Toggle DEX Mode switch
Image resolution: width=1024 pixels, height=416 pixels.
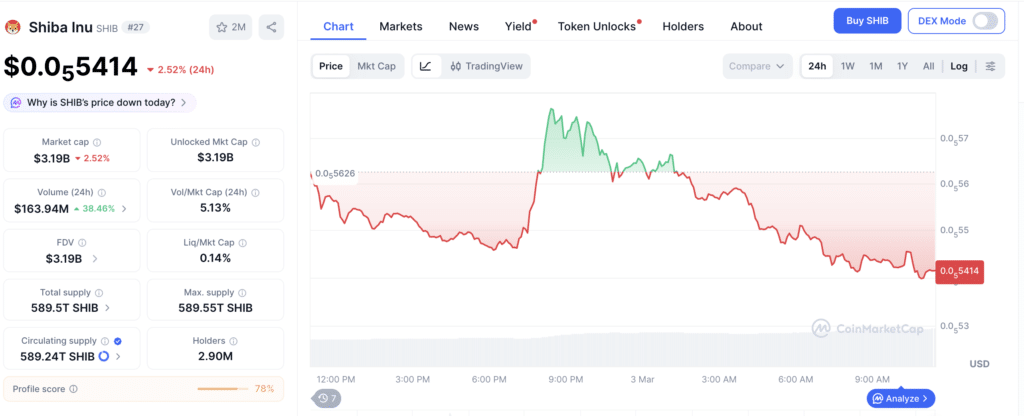click(x=985, y=21)
